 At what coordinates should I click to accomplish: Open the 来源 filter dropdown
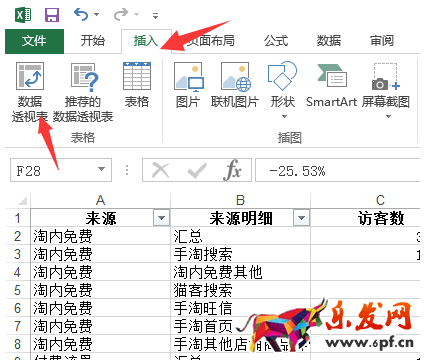click(x=161, y=218)
